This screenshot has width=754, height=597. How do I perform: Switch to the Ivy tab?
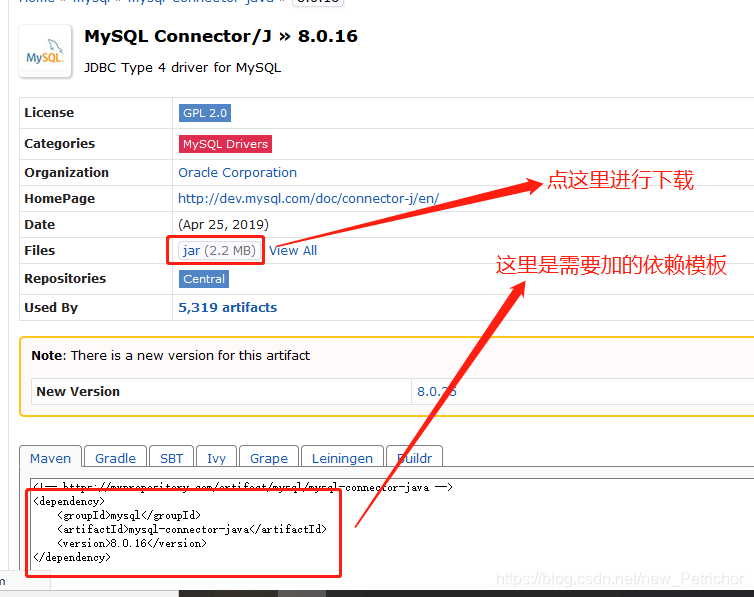tap(216, 458)
